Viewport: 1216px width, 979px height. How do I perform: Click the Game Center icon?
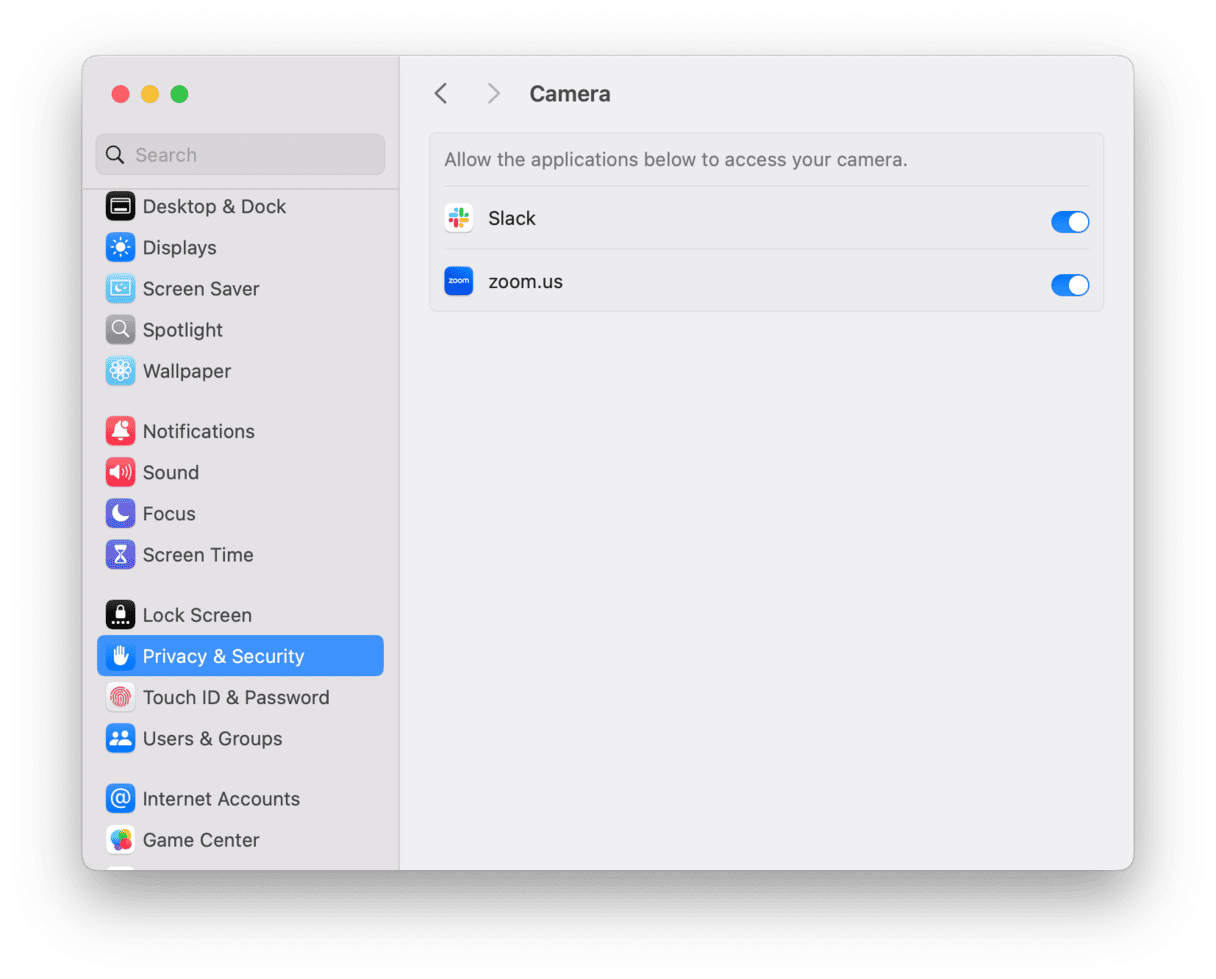(120, 840)
